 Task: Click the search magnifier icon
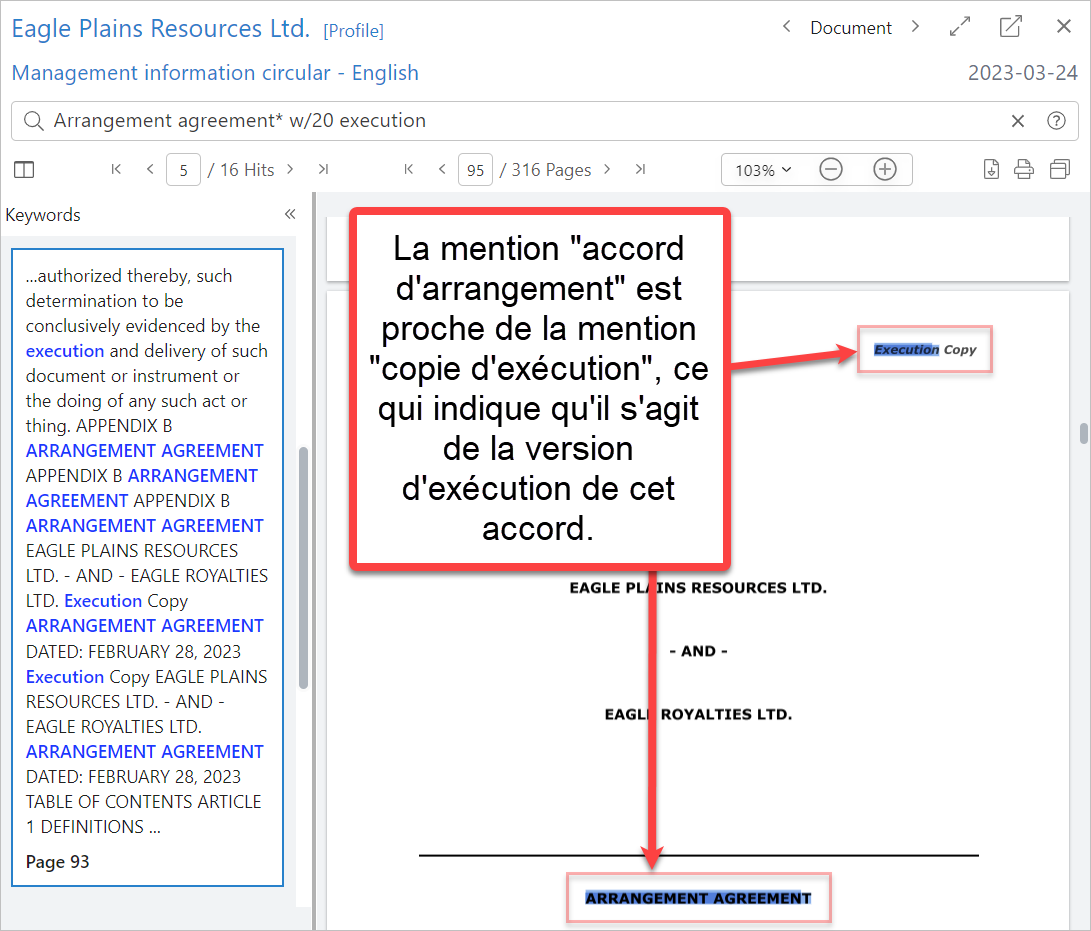click(x=33, y=120)
